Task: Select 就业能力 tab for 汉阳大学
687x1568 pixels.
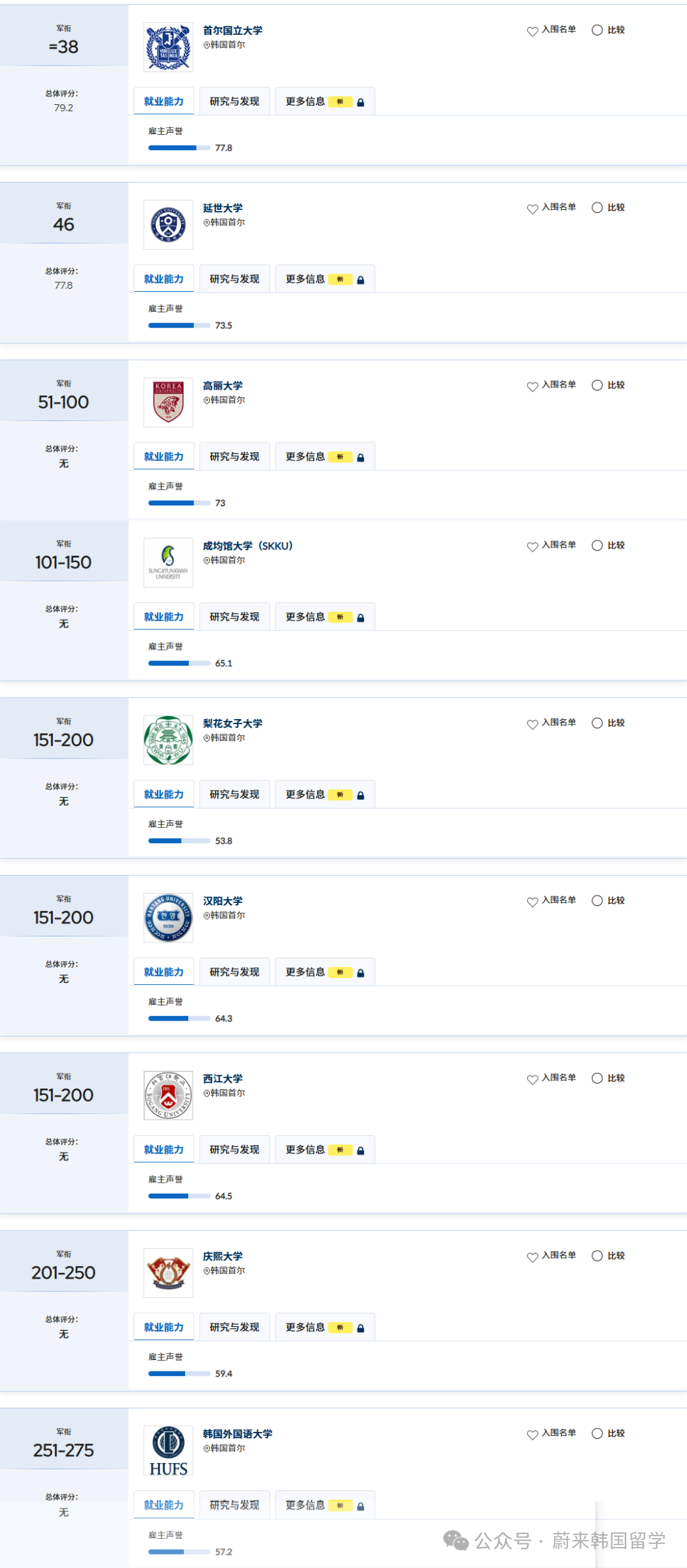Action: coord(163,972)
